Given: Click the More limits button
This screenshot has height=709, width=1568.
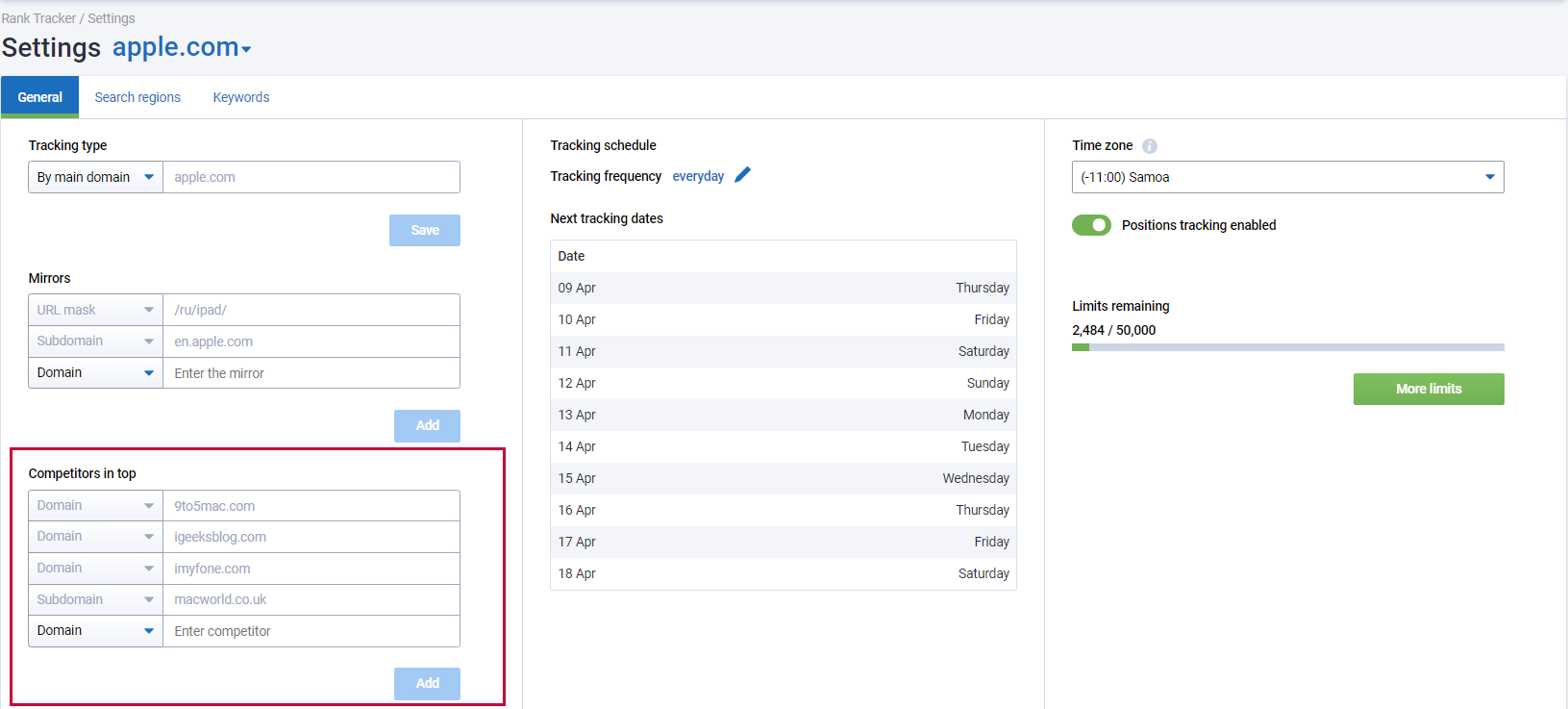Looking at the screenshot, I should click(1429, 389).
